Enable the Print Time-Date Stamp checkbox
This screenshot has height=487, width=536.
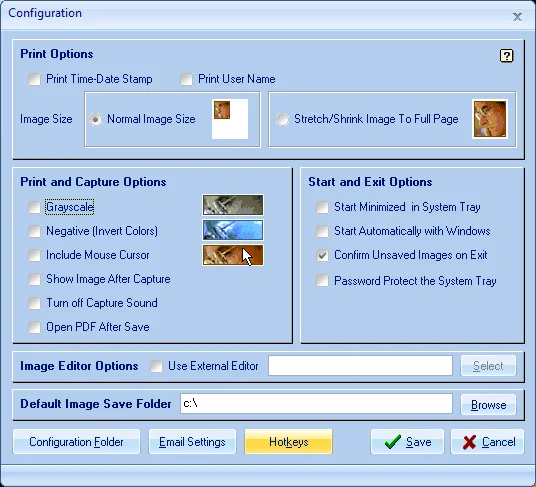(x=35, y=79)
